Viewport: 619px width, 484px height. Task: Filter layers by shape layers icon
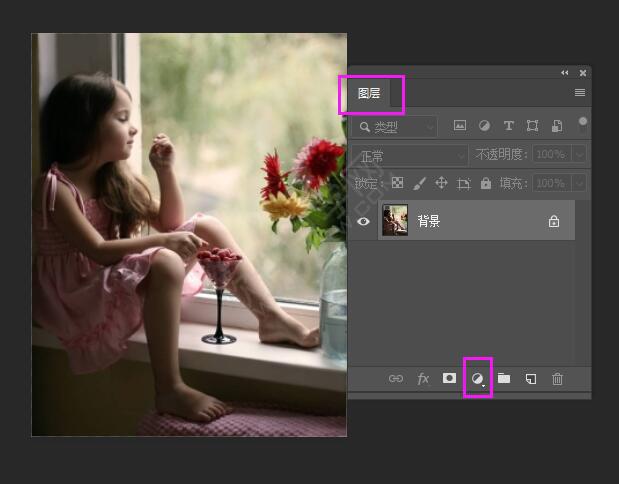pyautogui.click(x=532, y=126)
